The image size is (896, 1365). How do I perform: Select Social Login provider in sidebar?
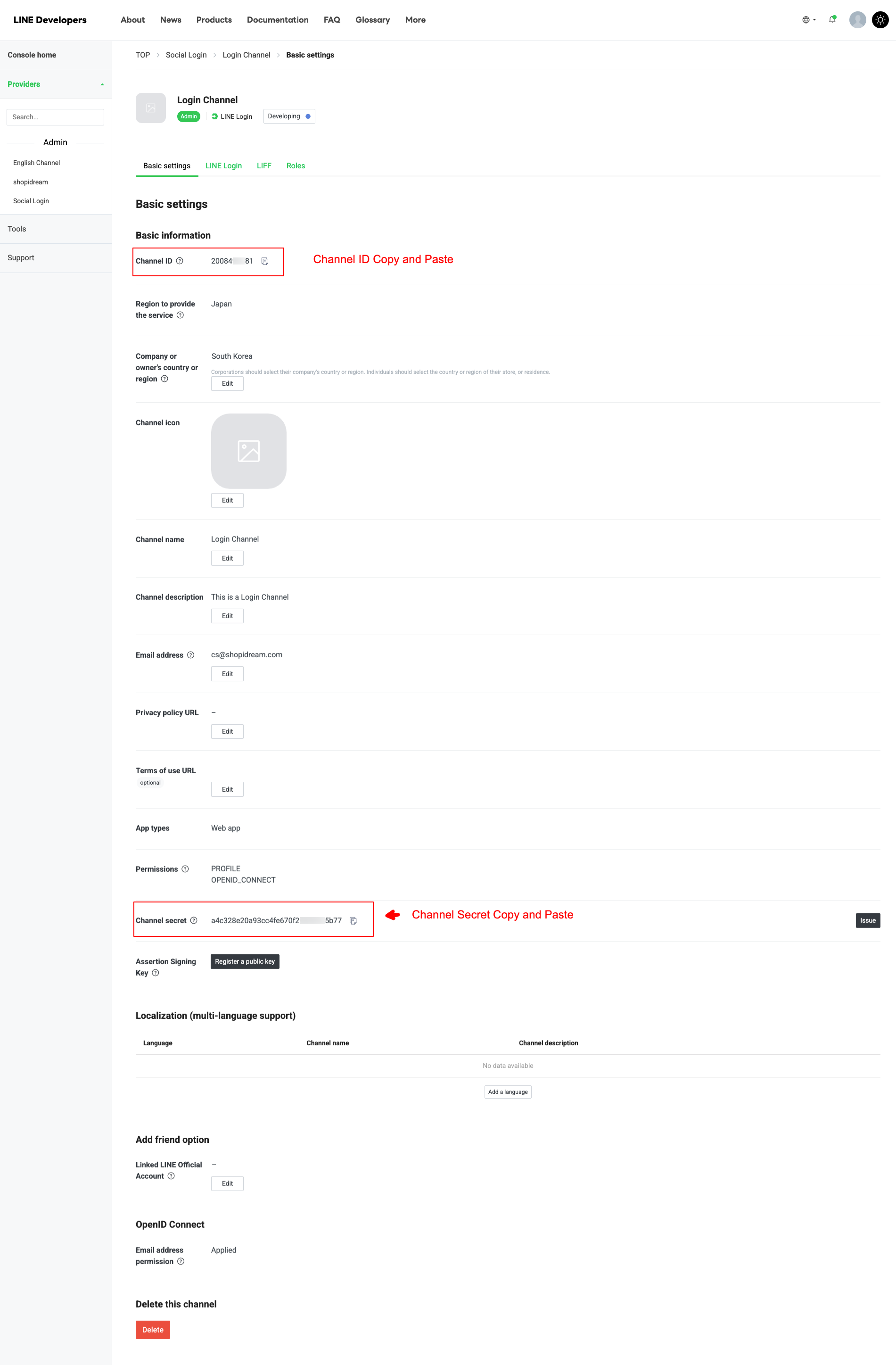tap(31, 201)
